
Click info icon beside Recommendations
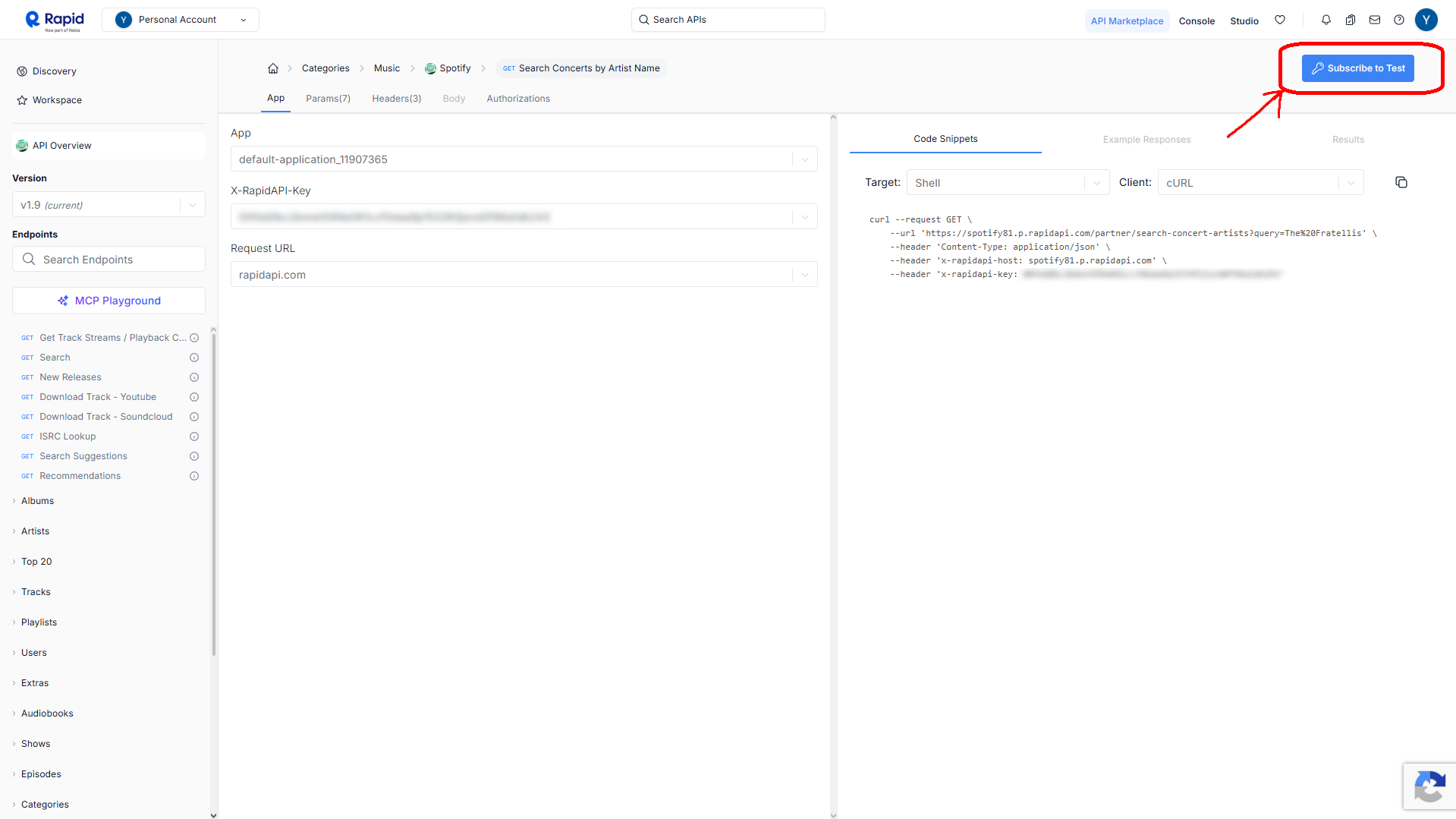pyautogui.click(x=194, y=476)
